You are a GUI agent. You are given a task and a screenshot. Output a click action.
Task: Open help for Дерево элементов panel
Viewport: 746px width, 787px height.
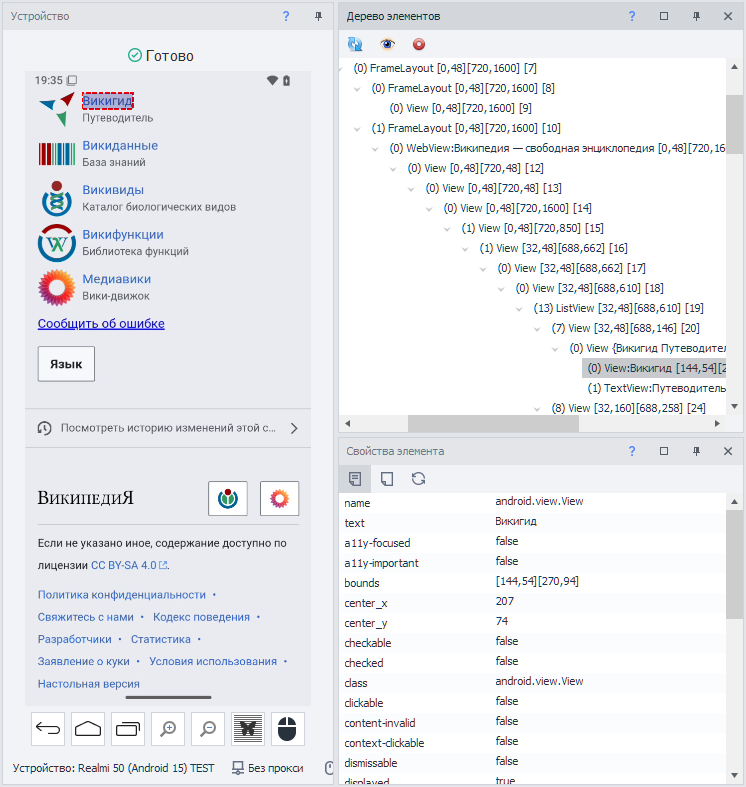[632, 16]
